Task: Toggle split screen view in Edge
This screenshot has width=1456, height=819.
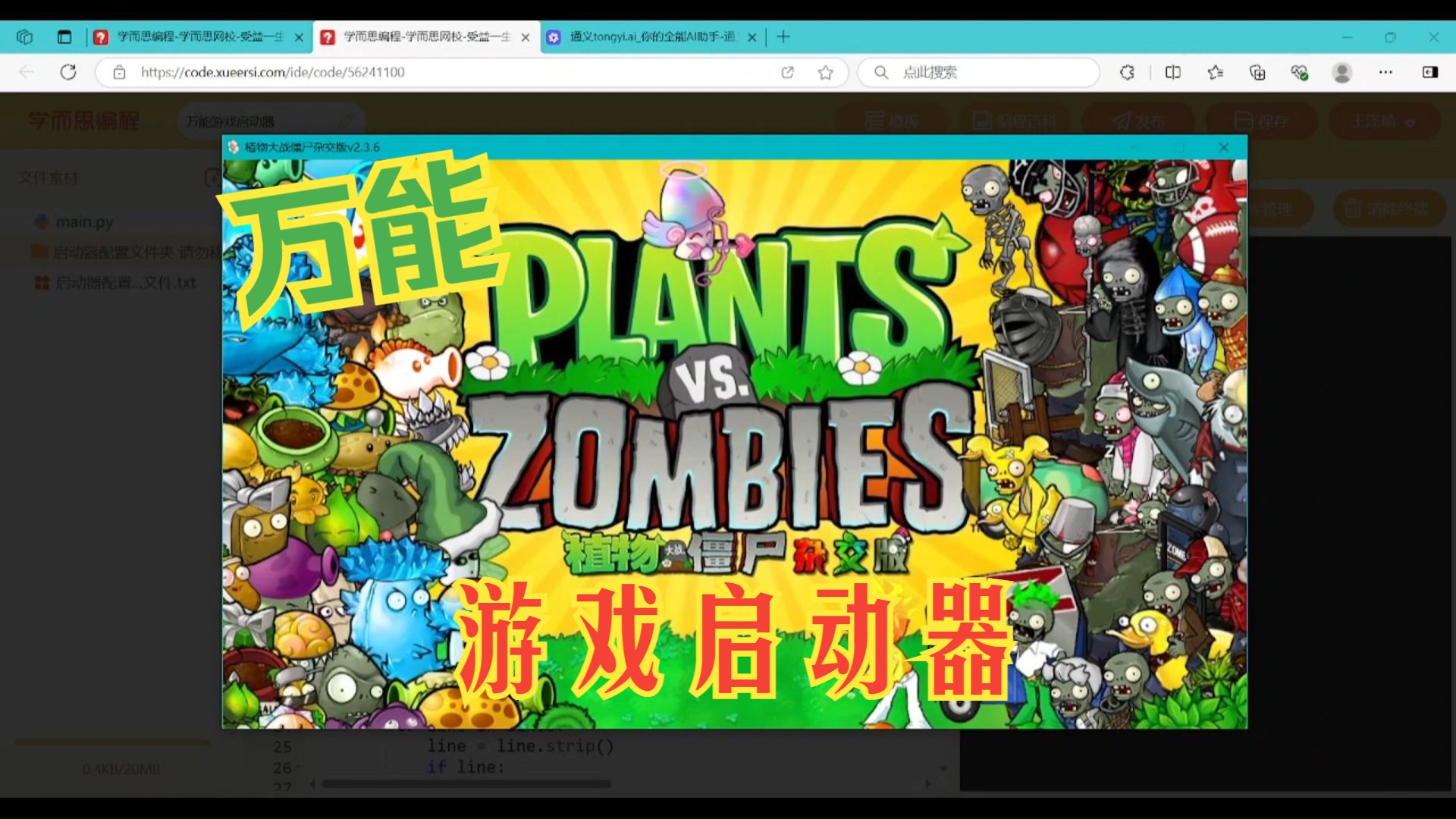Action: (x=1173, y=73)
